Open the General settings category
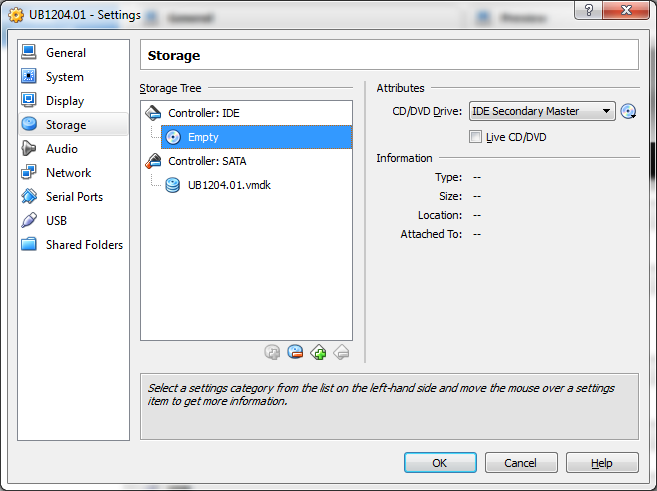Viewport: 657px width, 491px height. pos(66,53)
